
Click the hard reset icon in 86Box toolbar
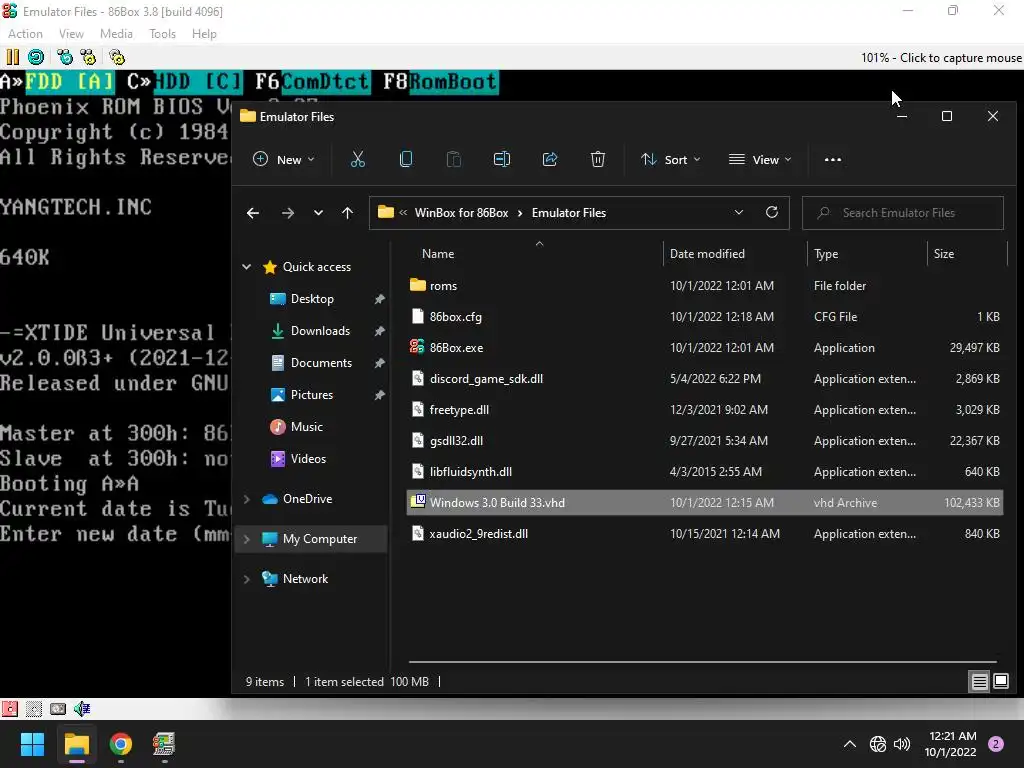tap(36, 57)
